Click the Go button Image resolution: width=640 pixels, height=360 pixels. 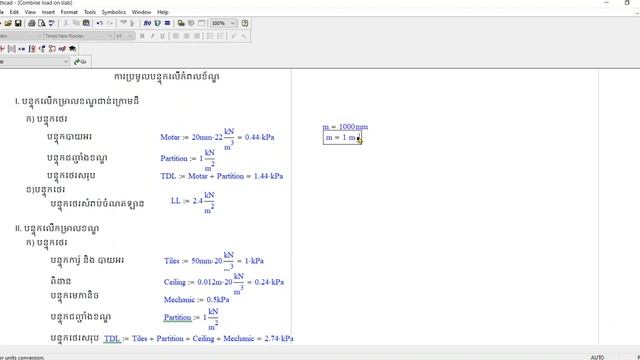[x=81, y=62]
